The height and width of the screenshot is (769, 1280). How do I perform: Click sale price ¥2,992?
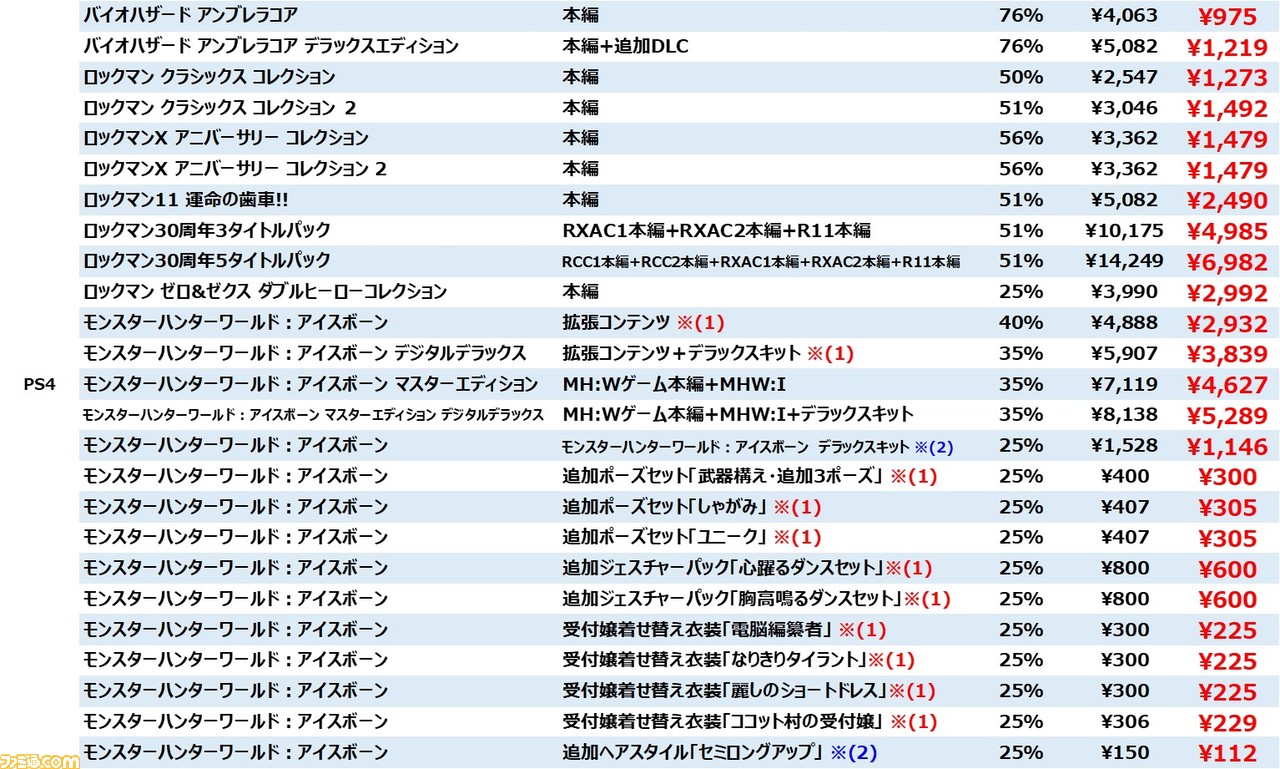point(1225,293)
